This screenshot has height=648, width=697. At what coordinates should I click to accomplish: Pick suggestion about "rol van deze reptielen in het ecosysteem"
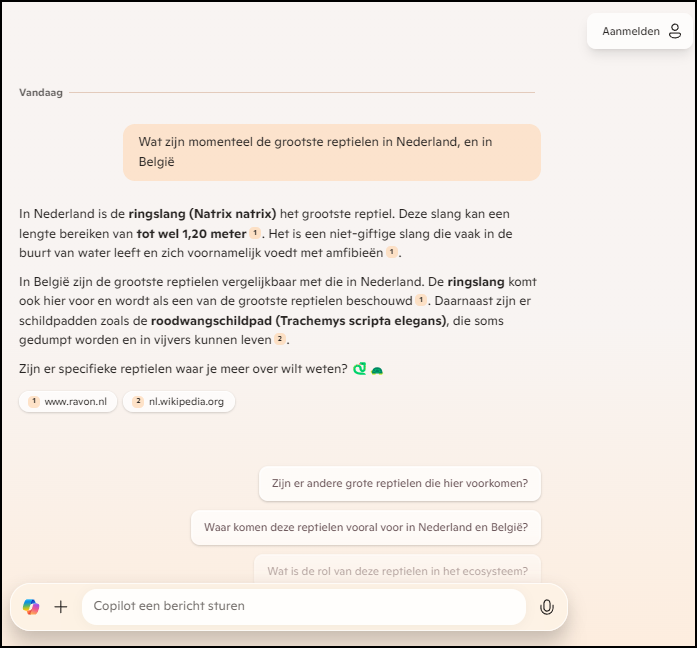click(x=397, y=571)
